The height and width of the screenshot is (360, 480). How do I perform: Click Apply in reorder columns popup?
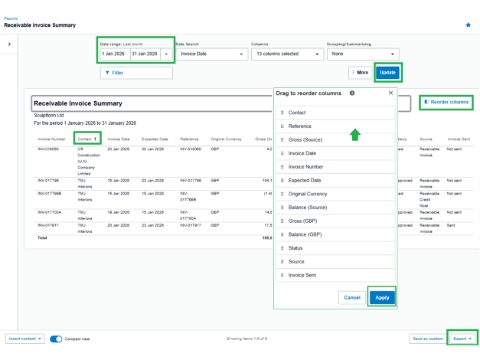click(x=382, y=297)
